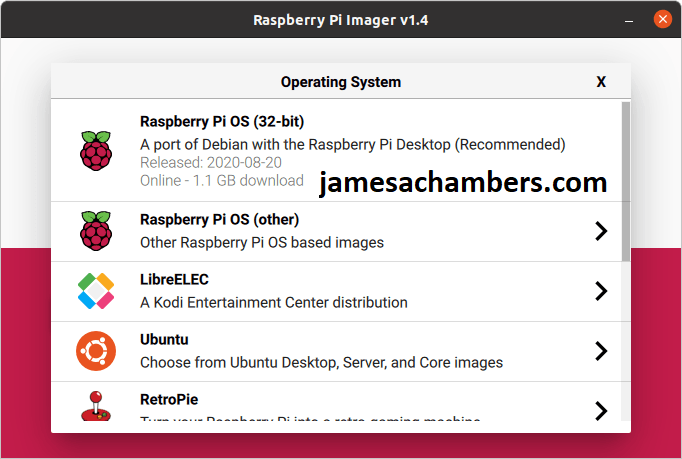Close the Operating System dialog with X
This screenshot has height=459, width=682.
click(x=601, y=81)
